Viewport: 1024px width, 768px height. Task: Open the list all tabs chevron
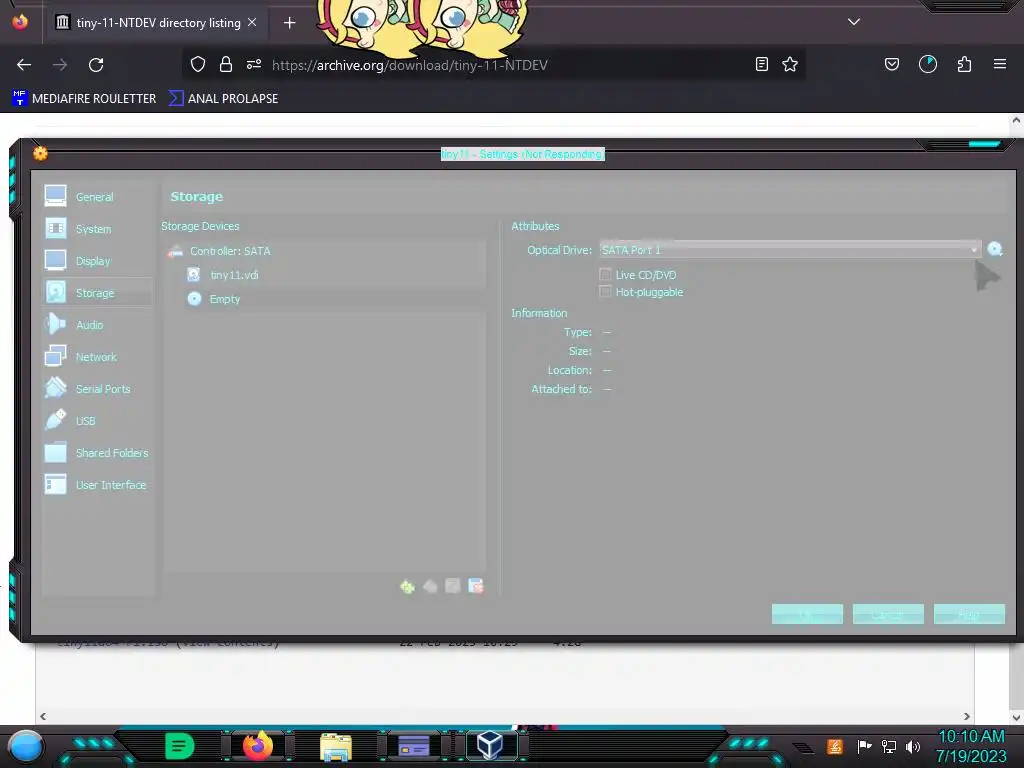pos(854,22)
